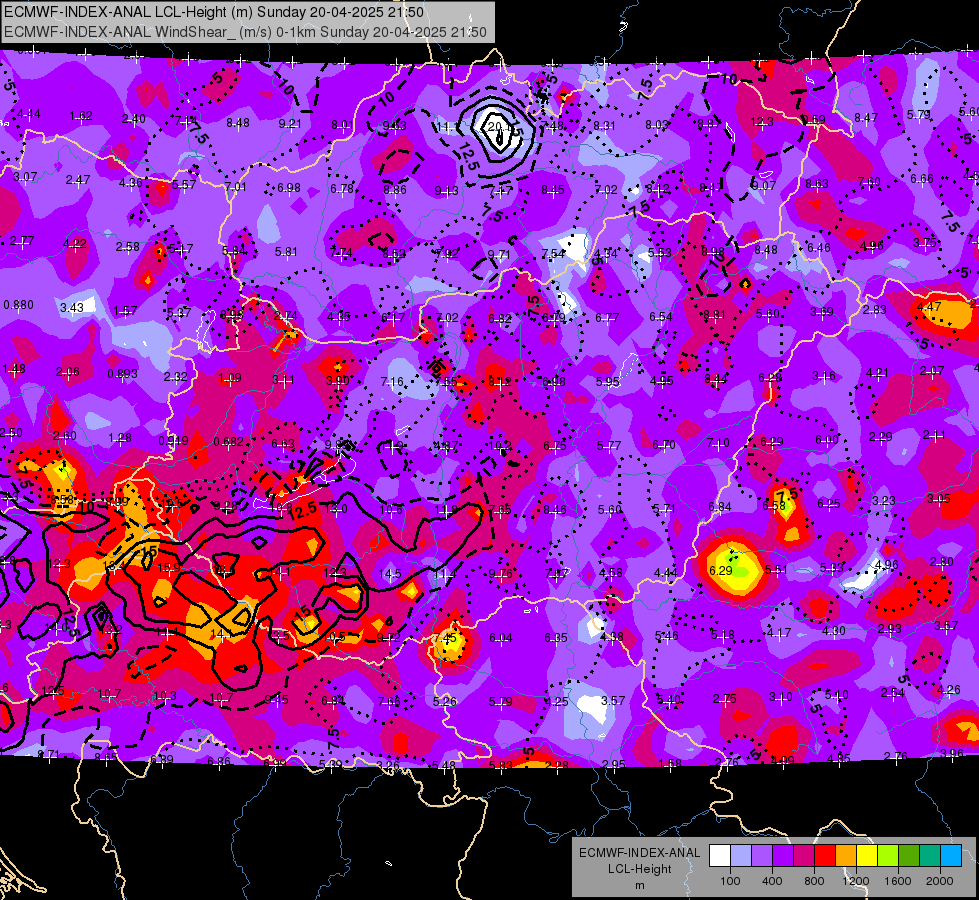Click the grid value 4.26
979x900 pixels.
click(949, 690)
